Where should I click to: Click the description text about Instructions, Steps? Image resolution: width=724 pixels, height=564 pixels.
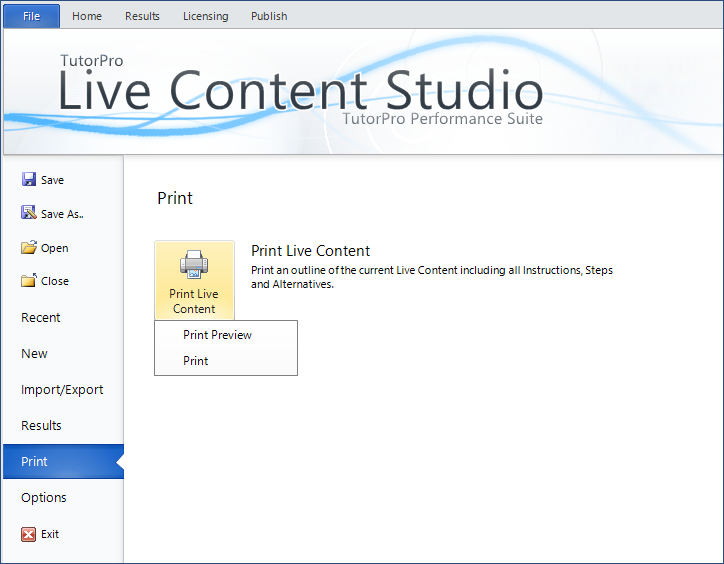[432, 277]
